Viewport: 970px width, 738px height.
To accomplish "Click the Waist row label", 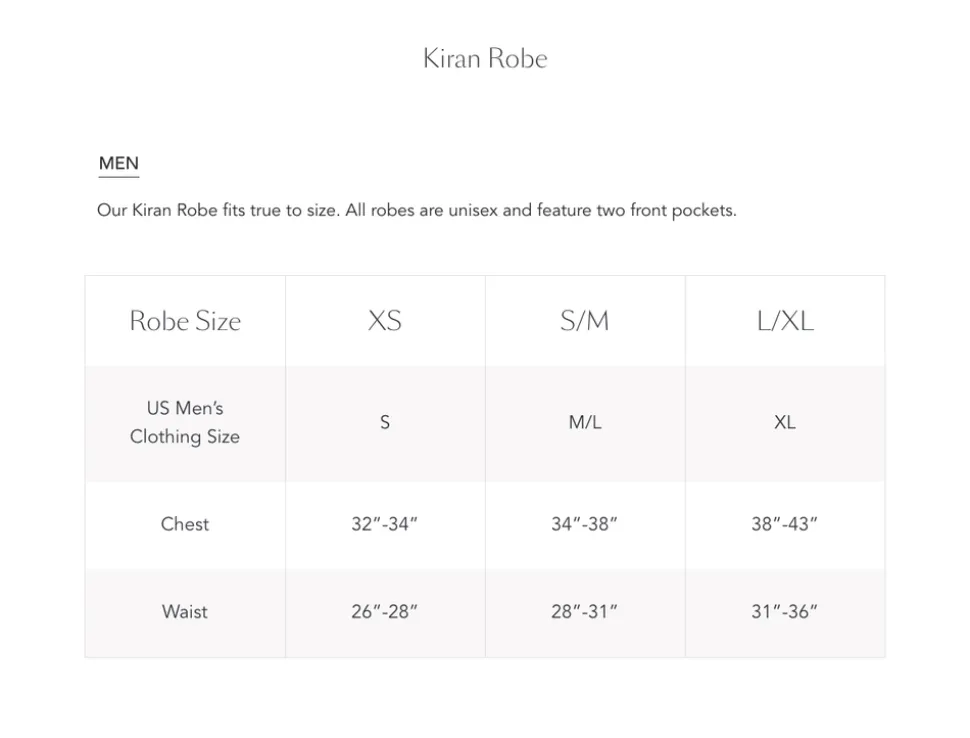I will tap(185, 611).
